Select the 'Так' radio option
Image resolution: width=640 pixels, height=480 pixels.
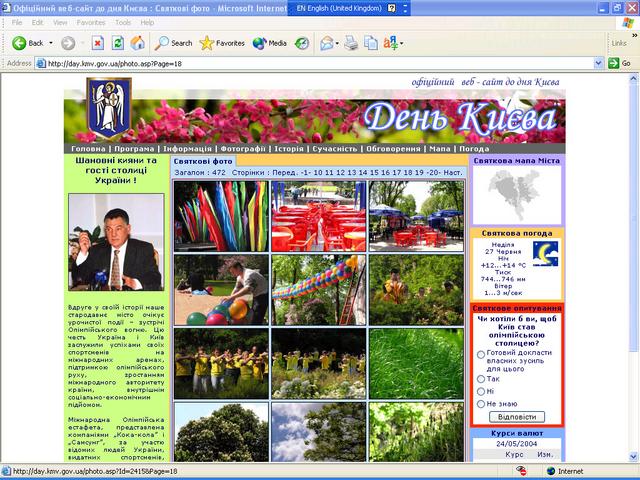481,379
